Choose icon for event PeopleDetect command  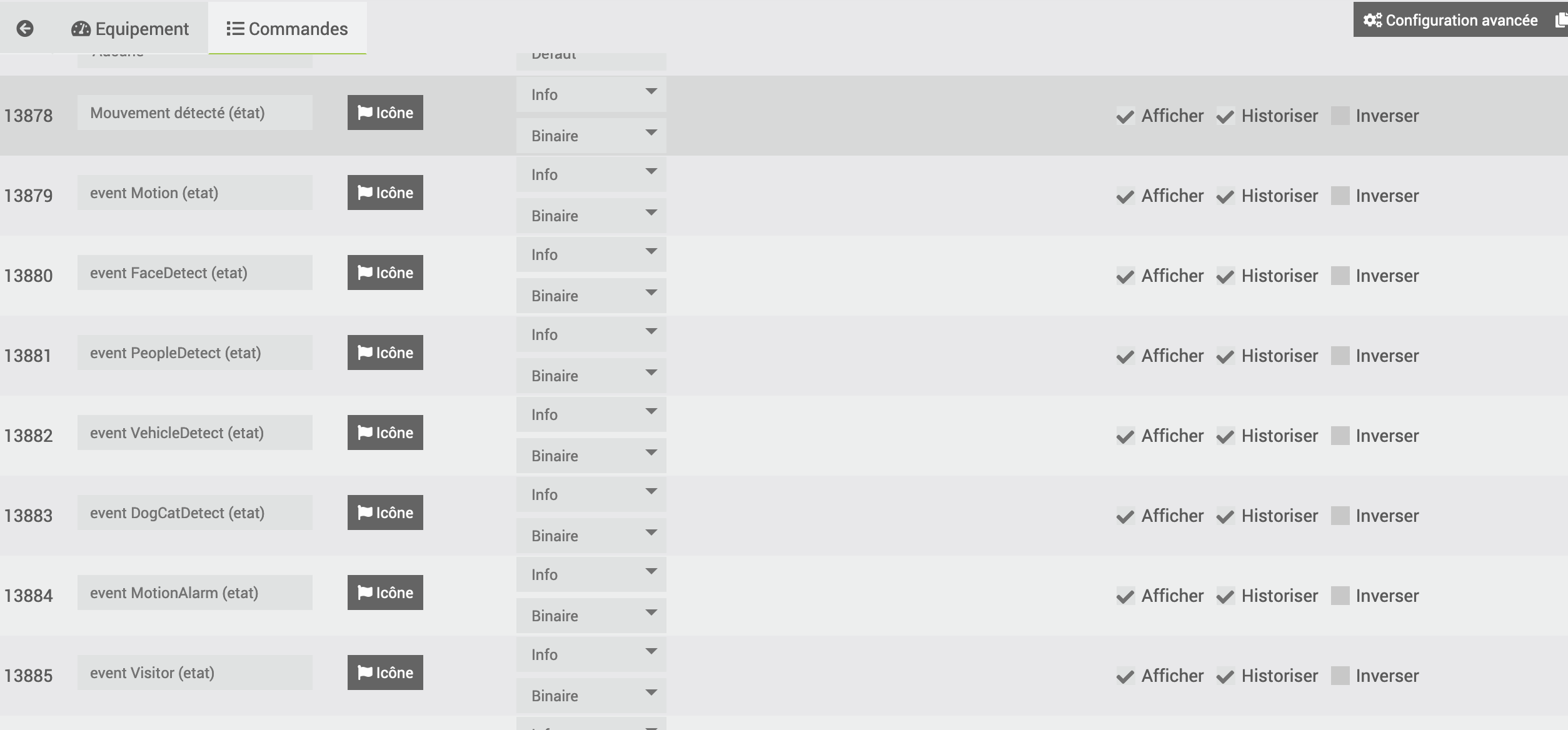coord(385,352)
